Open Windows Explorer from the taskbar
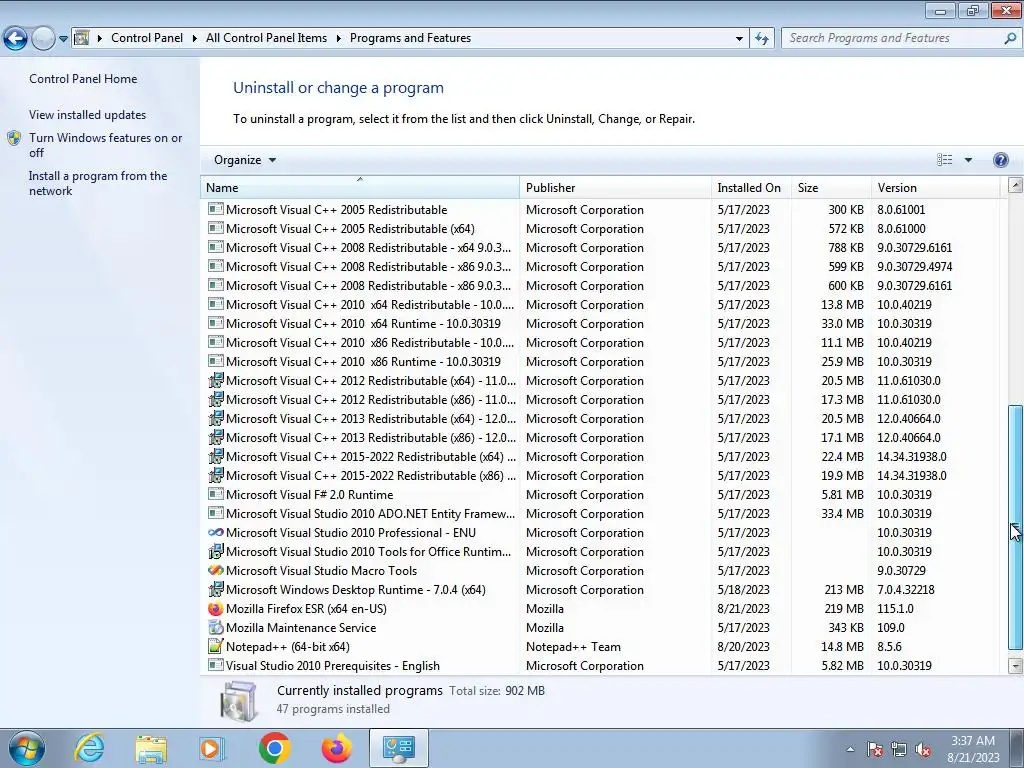The height and width of the screenshot is (768, 1024). [x=151, y=748]
